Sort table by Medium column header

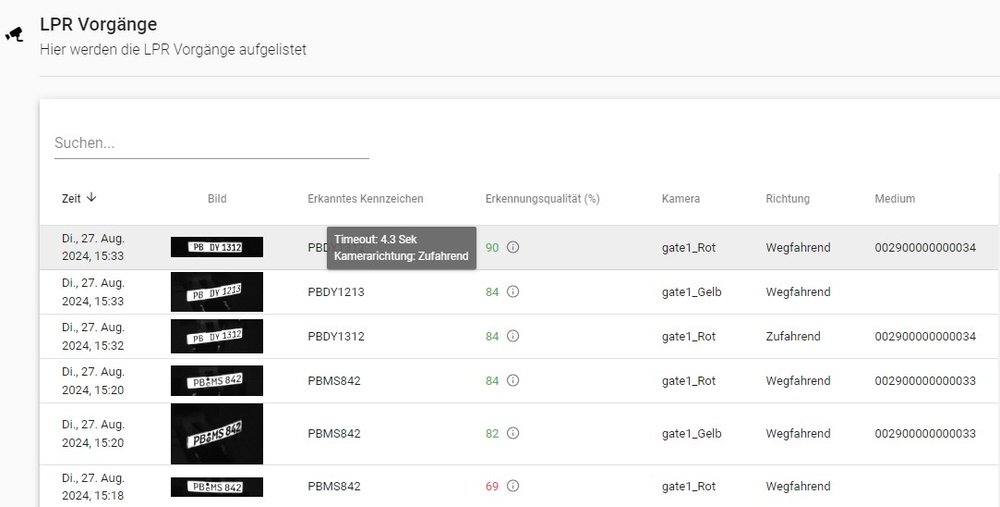(x=894, y=199)
